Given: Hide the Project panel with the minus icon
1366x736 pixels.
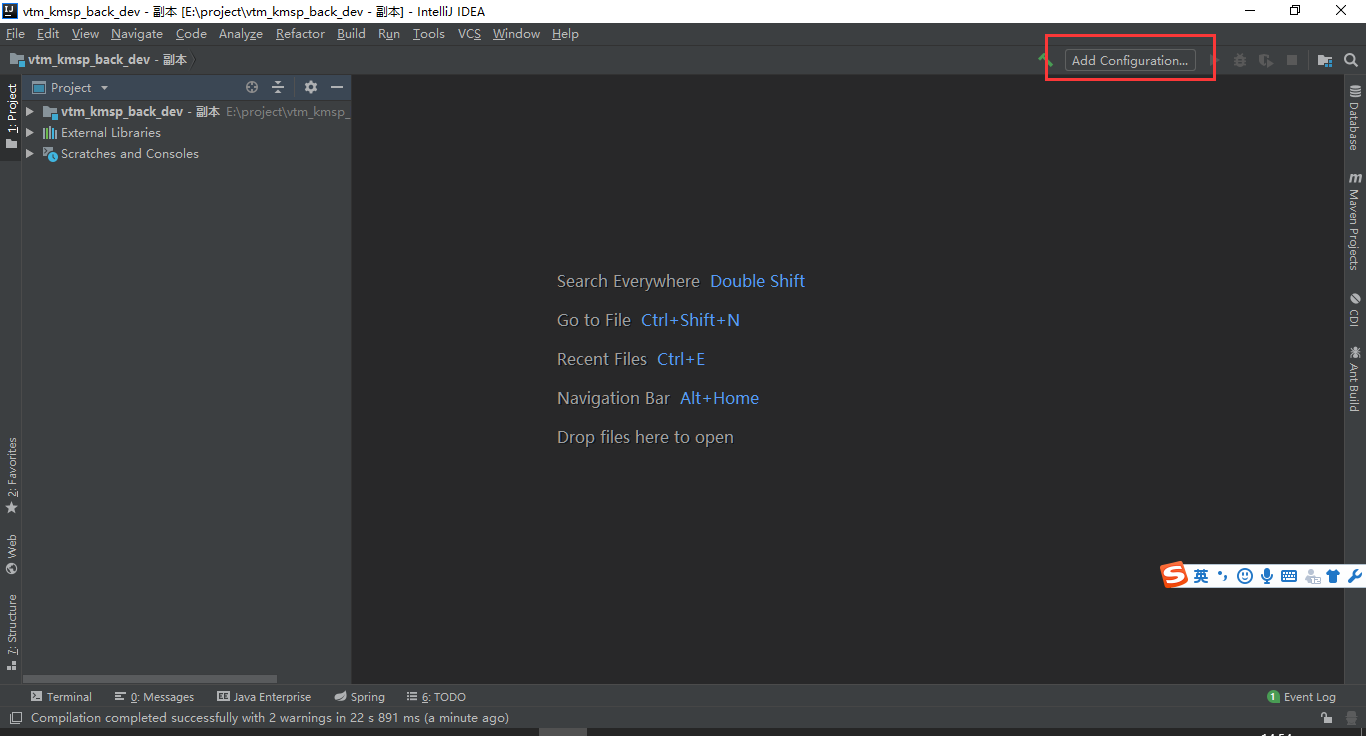Looking at the screenshot, I should pyautogui.click(x=337, y=87).
